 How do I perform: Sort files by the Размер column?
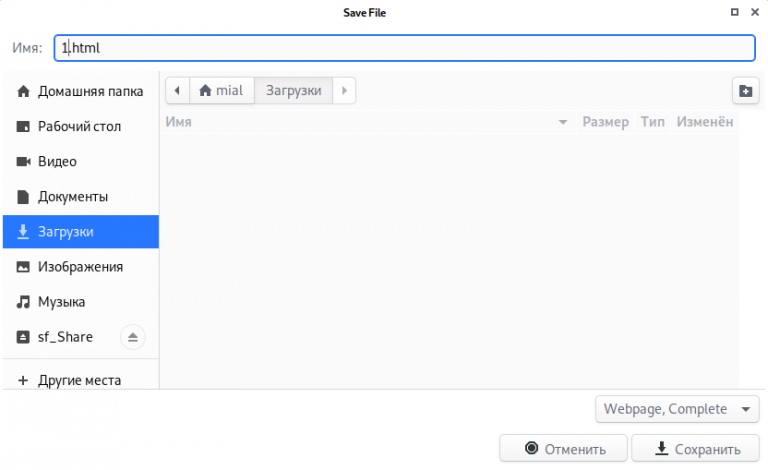point(605,122)
